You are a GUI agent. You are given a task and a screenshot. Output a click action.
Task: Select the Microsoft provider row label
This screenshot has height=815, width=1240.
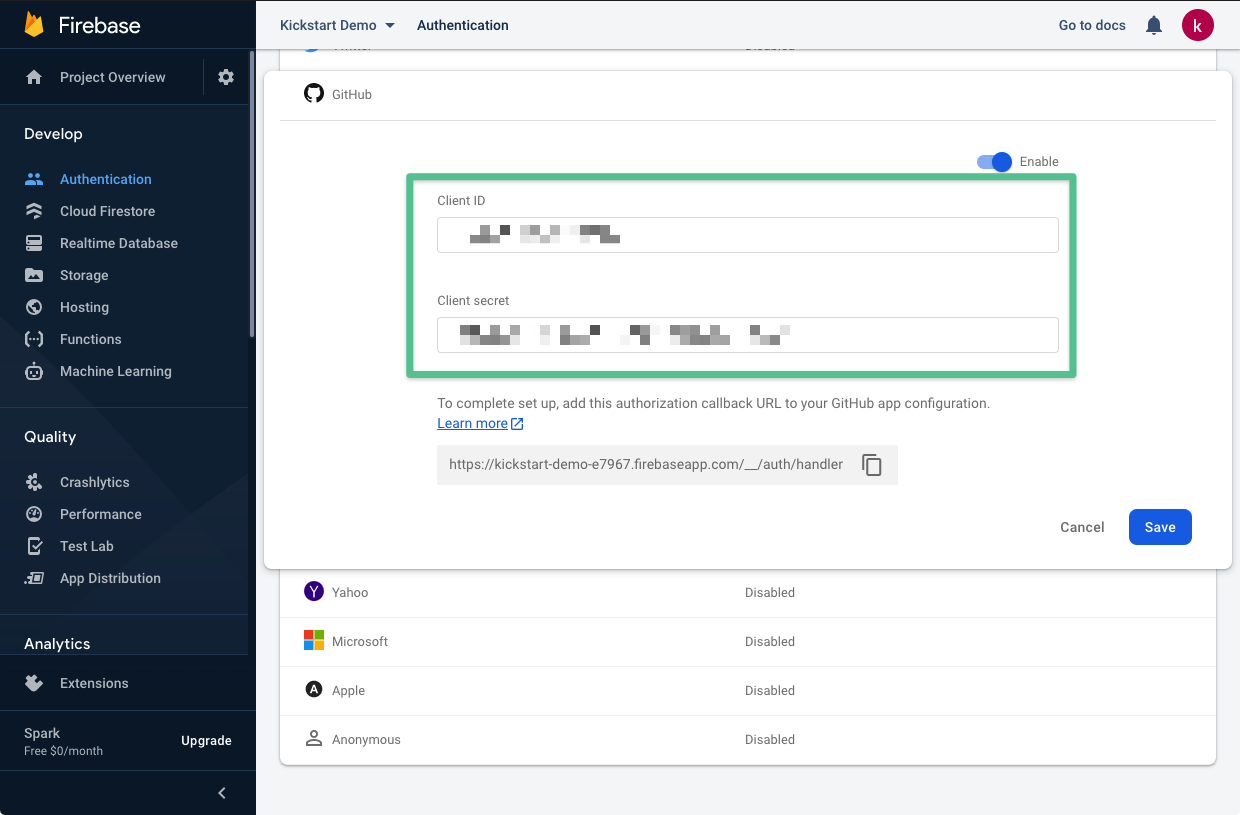click(360, 641)
